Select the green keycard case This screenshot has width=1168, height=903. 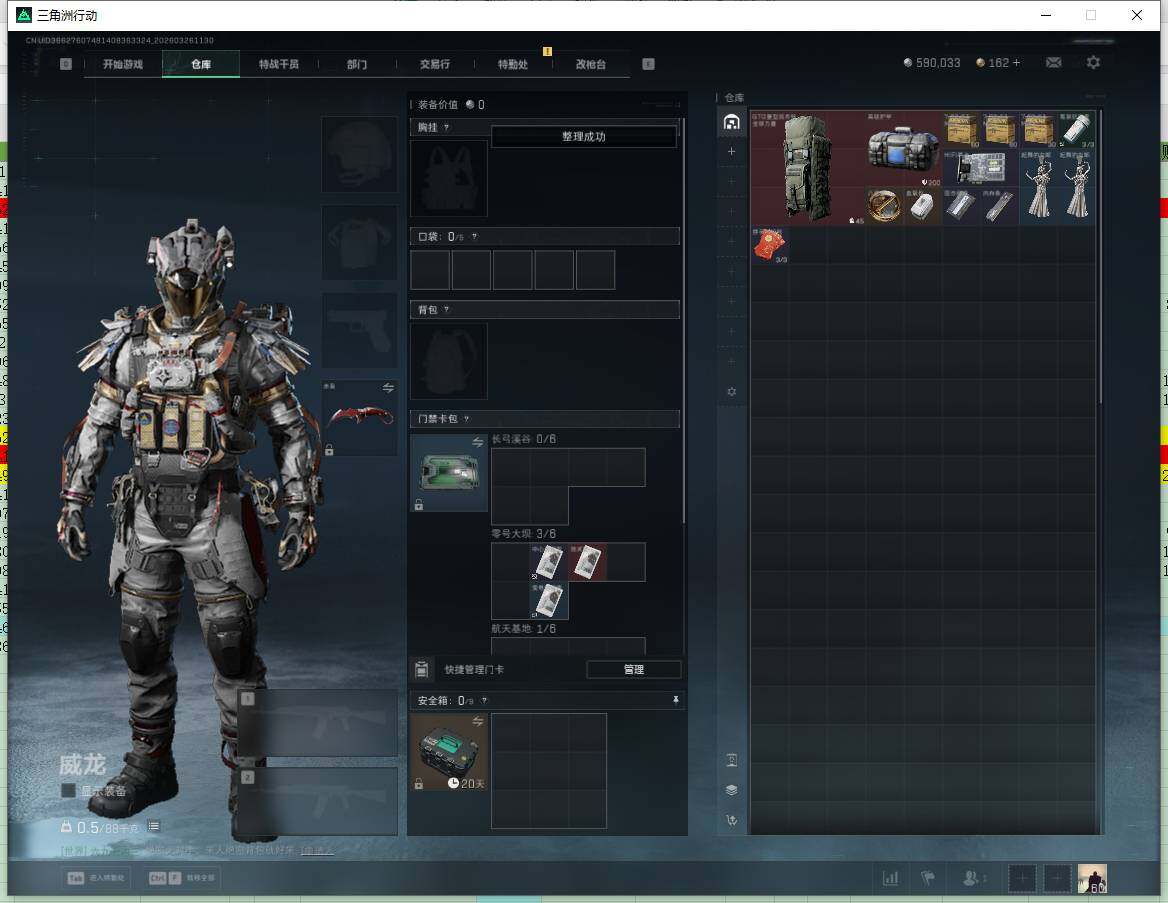449,472
